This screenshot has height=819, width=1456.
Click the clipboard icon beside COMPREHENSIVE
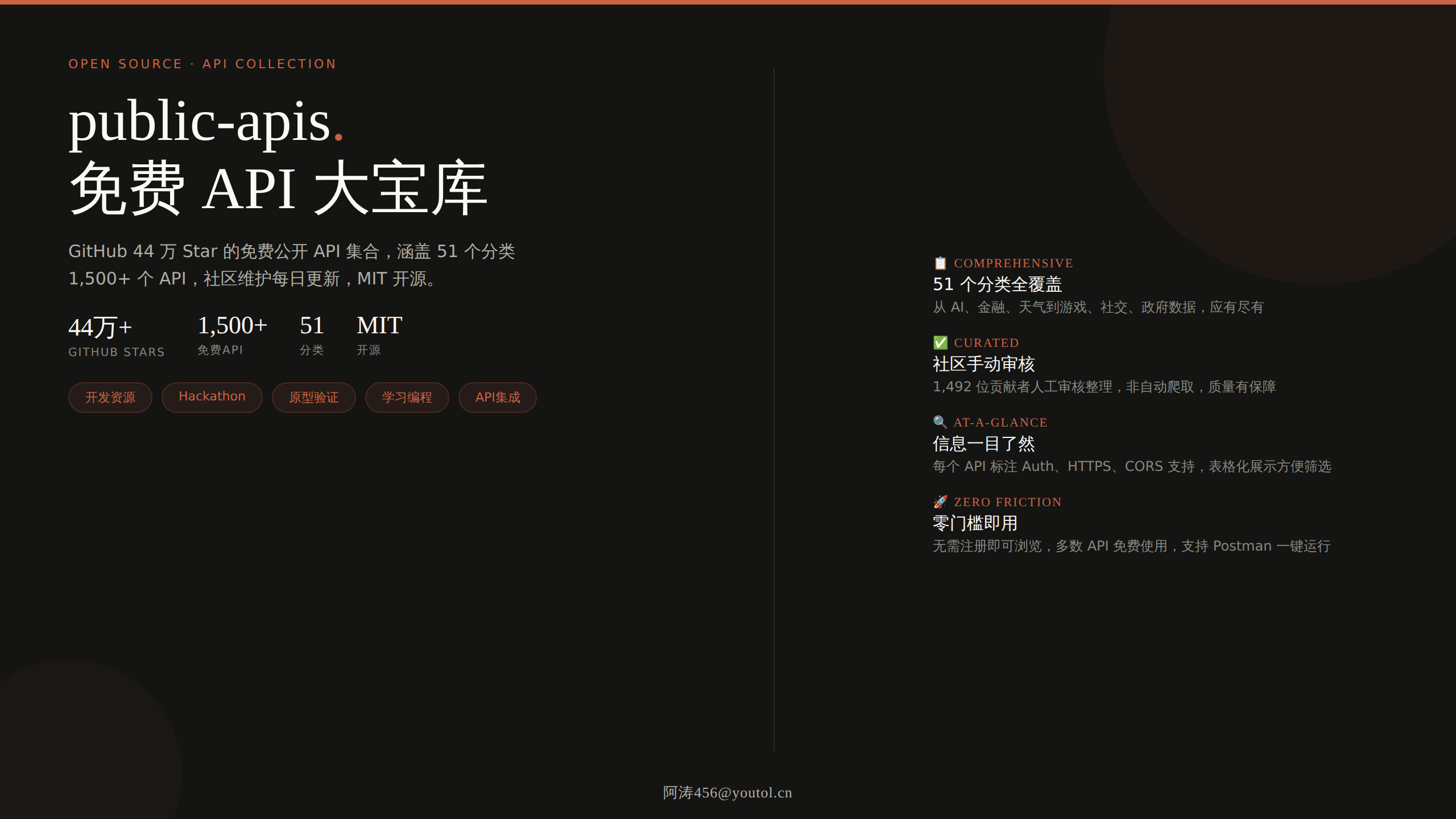(940, 263)
